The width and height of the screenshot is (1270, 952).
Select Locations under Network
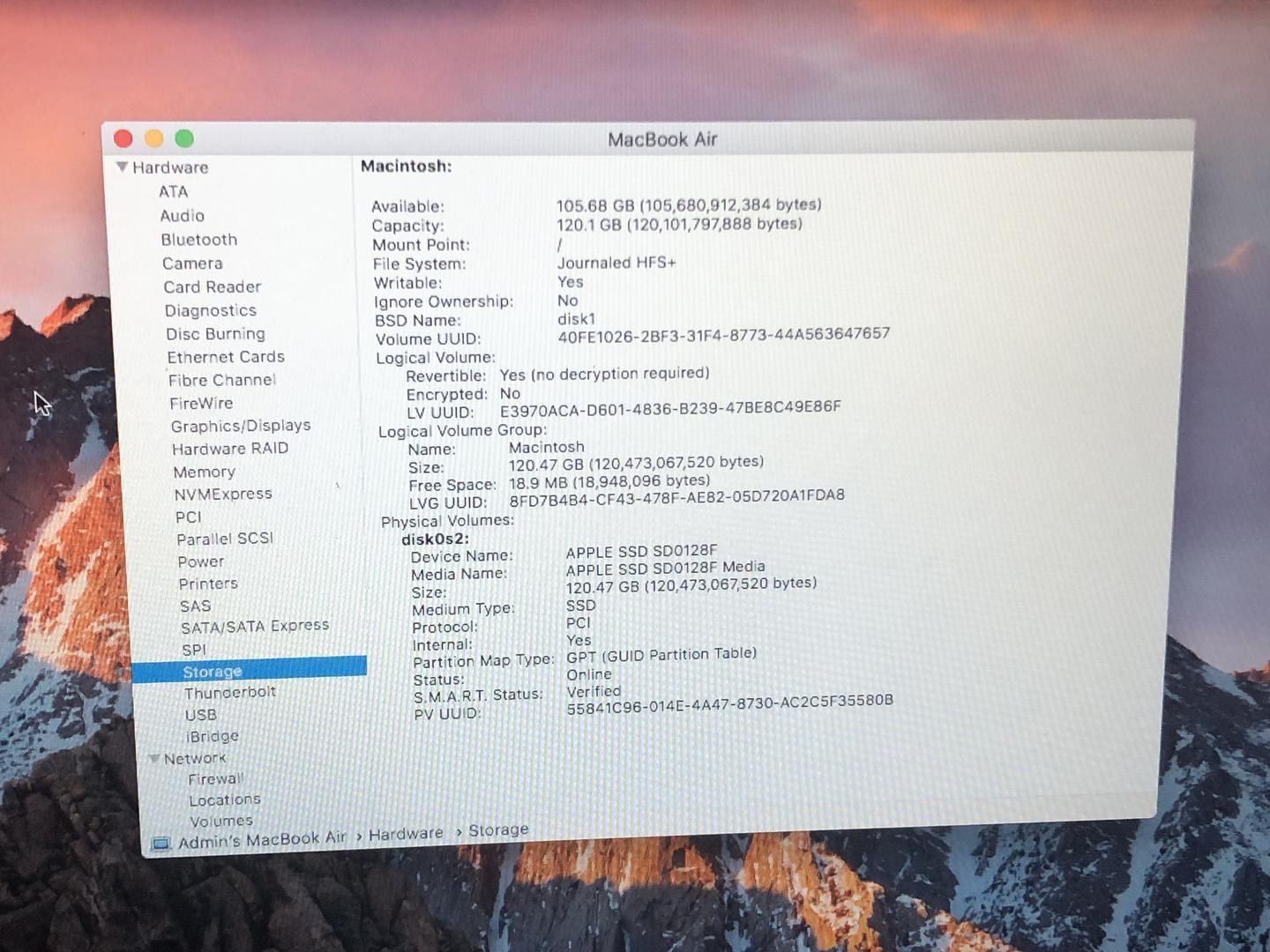point(224,800)
